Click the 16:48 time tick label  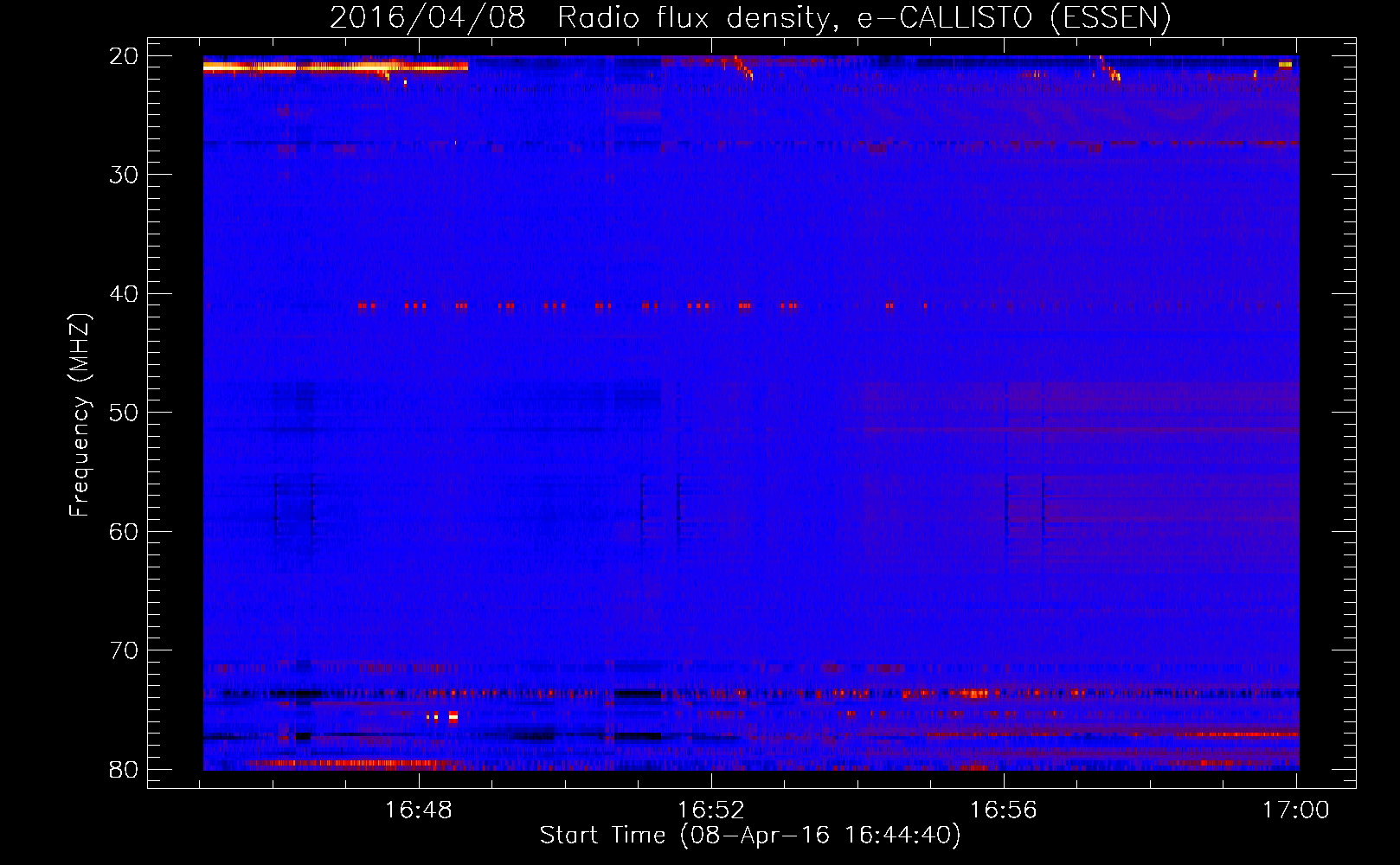419,811
